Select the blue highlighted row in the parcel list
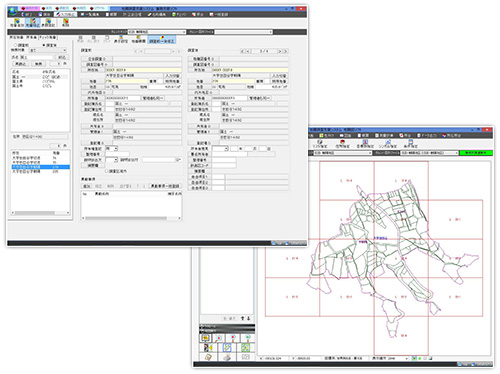Image resolution: width=500 pixels, height=374 pixels. [40, 167]
